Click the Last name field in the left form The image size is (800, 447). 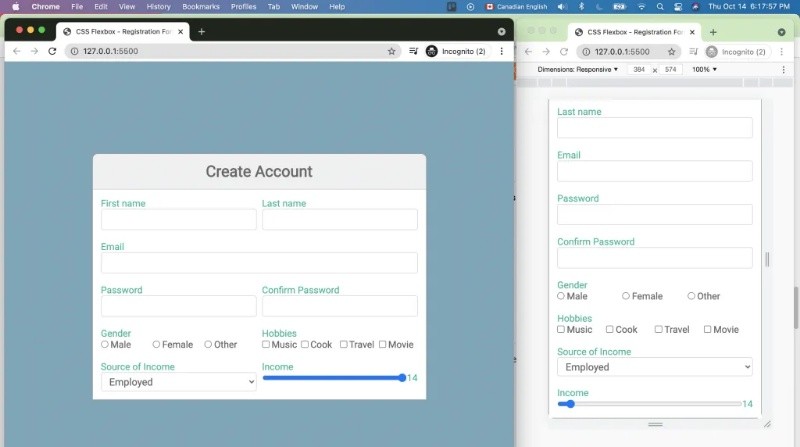[340, 219]
